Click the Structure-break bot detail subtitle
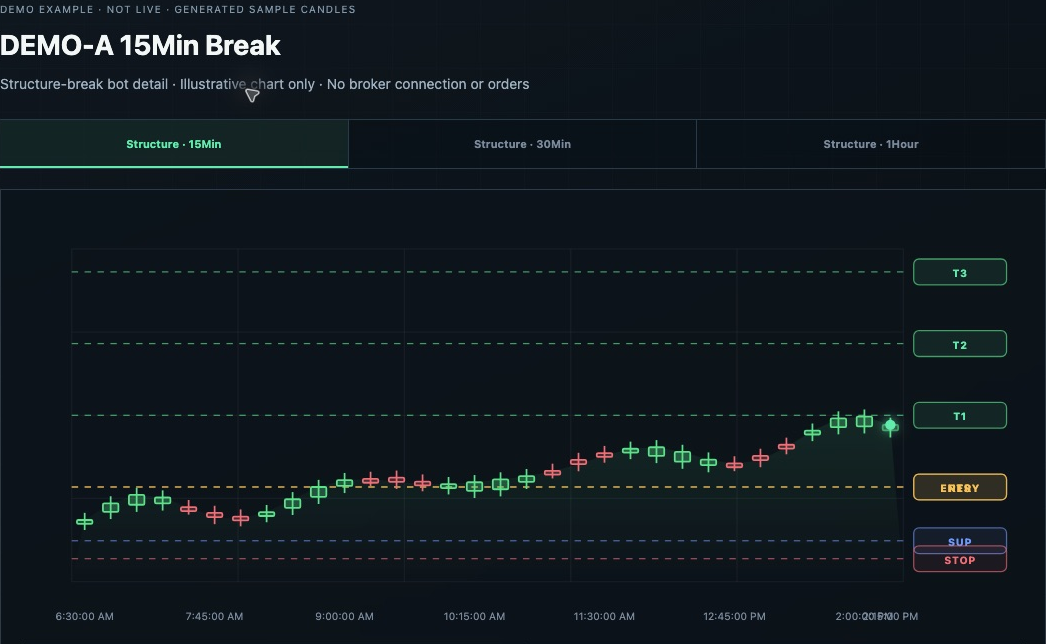The width and height of the screenshot is (1046, 644). 265,85
